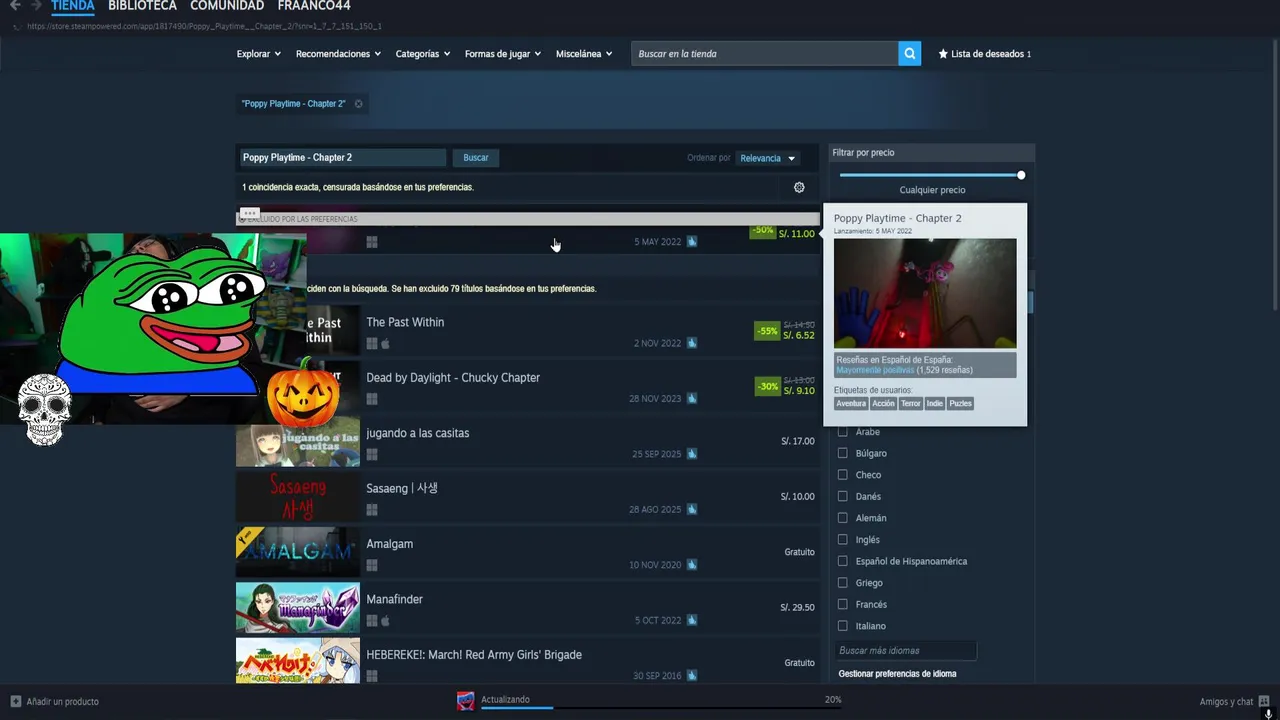Image resolution: width=1280 pixels, height=720 pixels.
Task: Click the Manafinder game thumbnail
Action: (x=298, y=607)
